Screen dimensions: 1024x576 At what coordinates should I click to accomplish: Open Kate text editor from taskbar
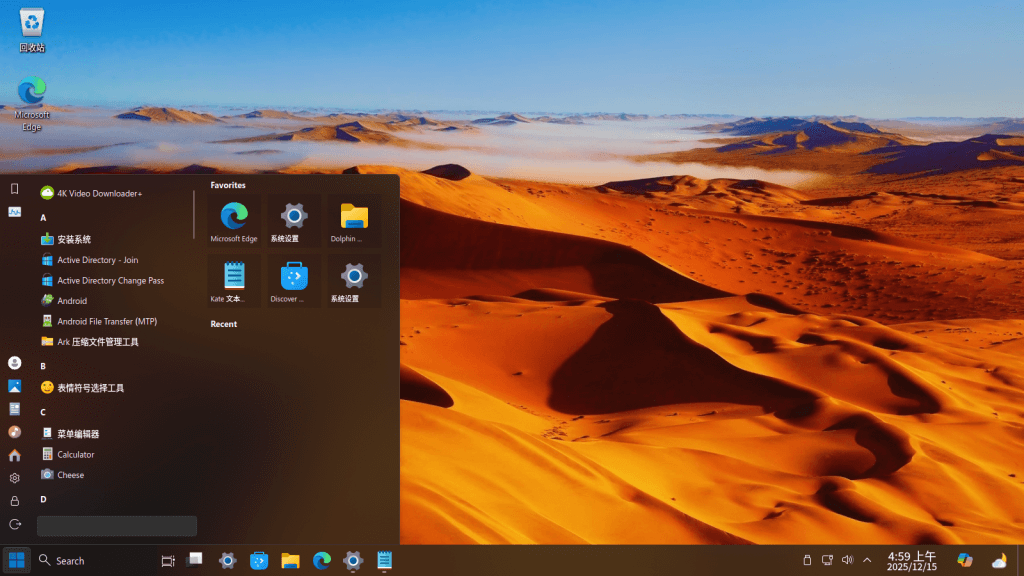coord(384,560)
